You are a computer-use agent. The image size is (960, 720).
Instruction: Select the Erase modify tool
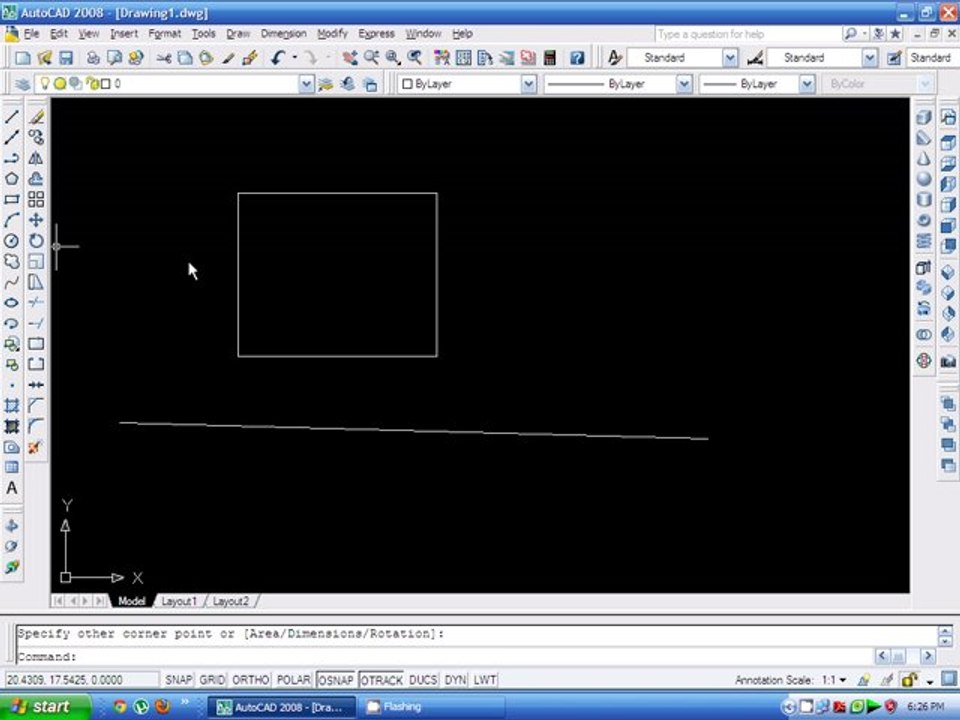coord(36,116)
